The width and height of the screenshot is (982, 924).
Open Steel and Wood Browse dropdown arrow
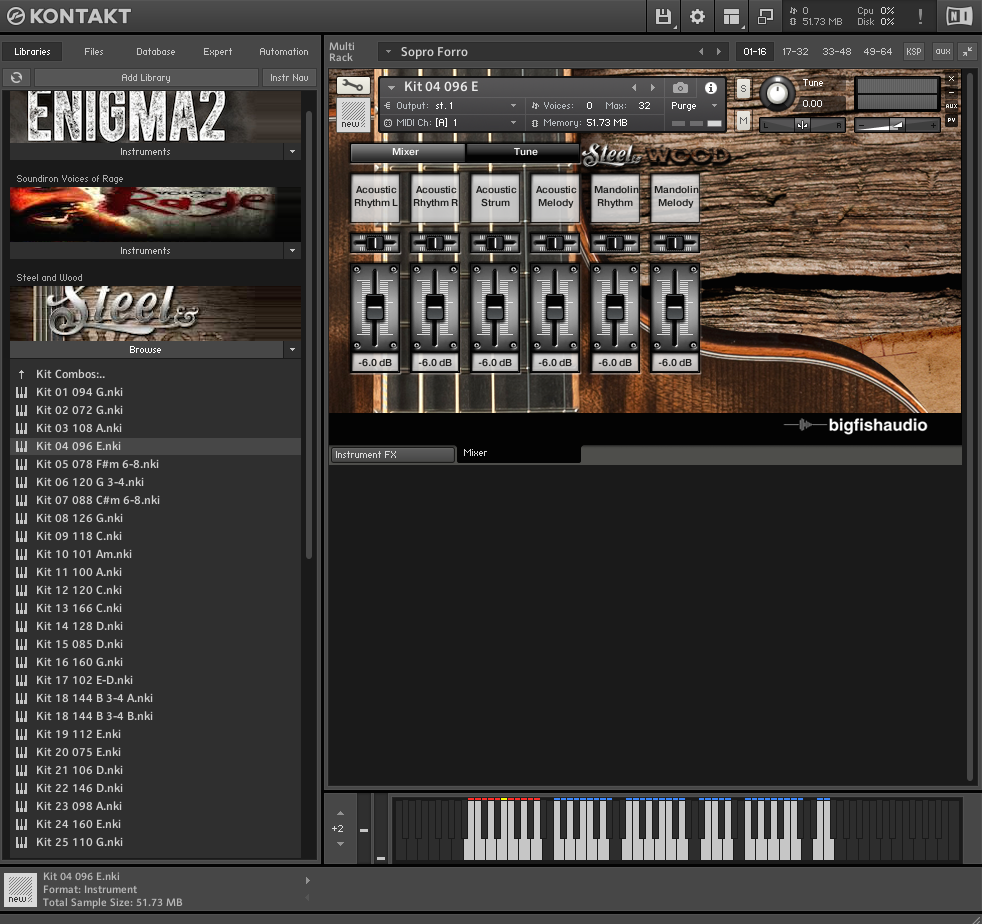[x=292, y=350]
